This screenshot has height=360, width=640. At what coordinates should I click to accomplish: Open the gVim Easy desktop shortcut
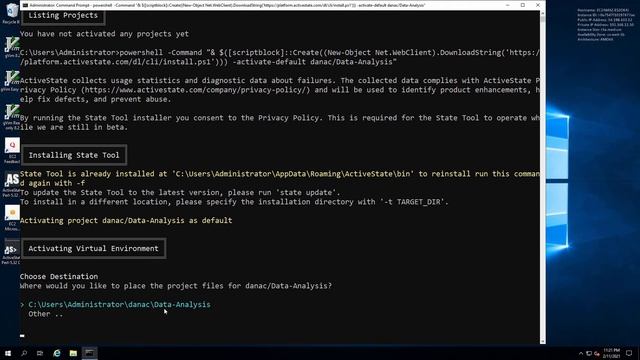tap(11, 81)
